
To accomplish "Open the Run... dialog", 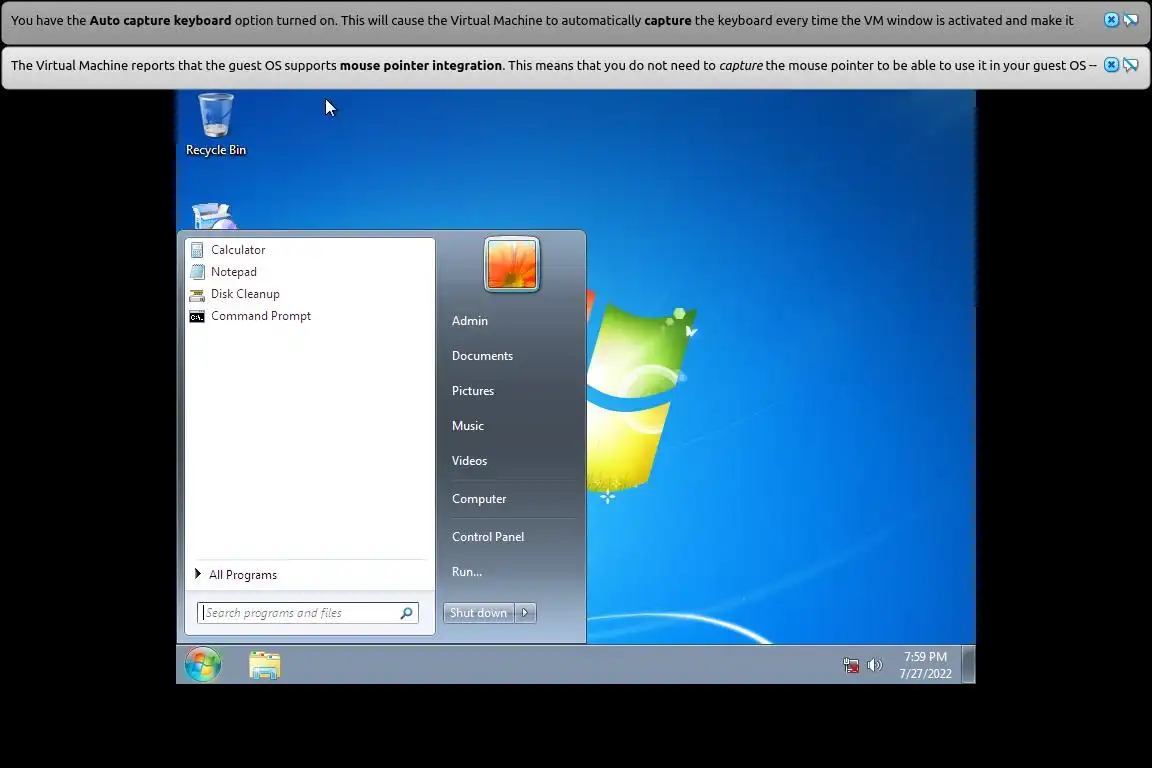I will [467, 572].
